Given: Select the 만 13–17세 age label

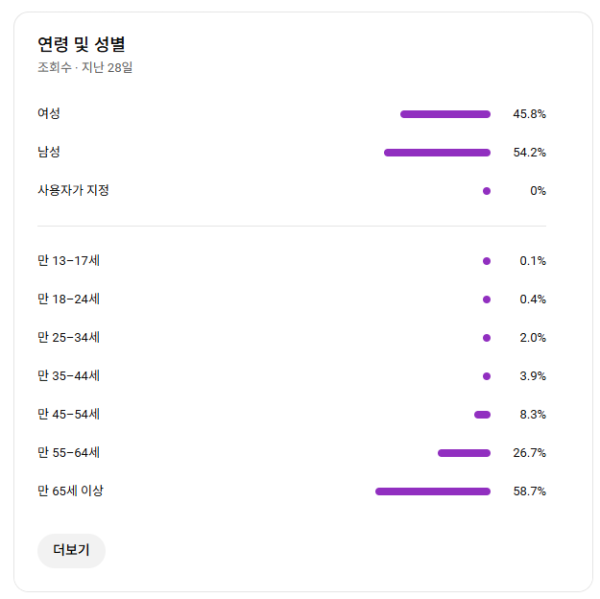Looking at the screenshot, I should [x=68, y=261].
